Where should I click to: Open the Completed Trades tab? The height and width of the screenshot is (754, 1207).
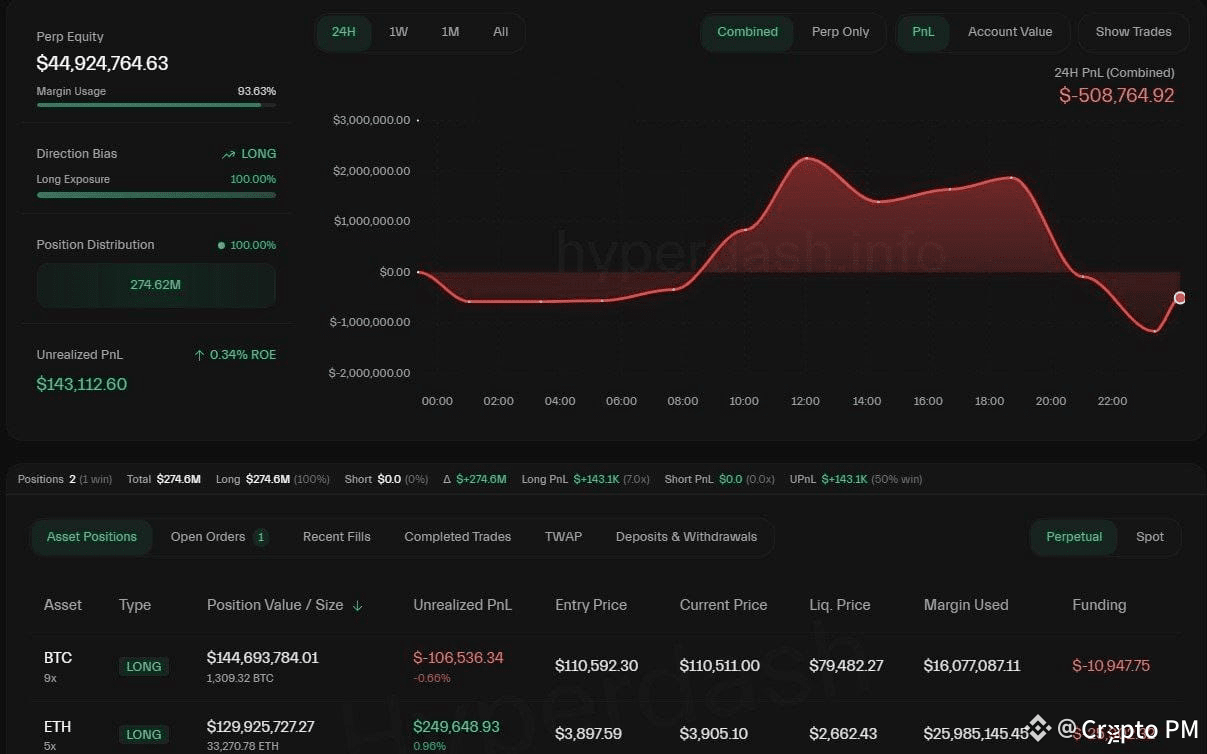pos(457,536)
